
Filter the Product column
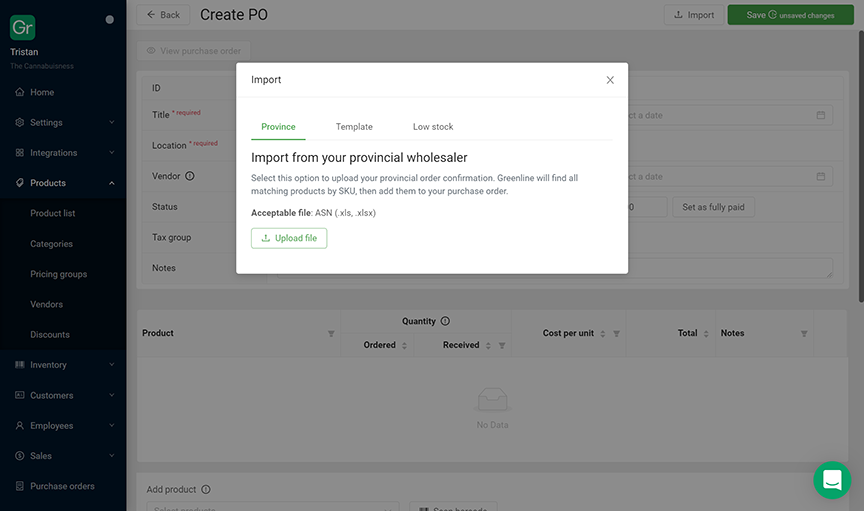coord(331,334)
